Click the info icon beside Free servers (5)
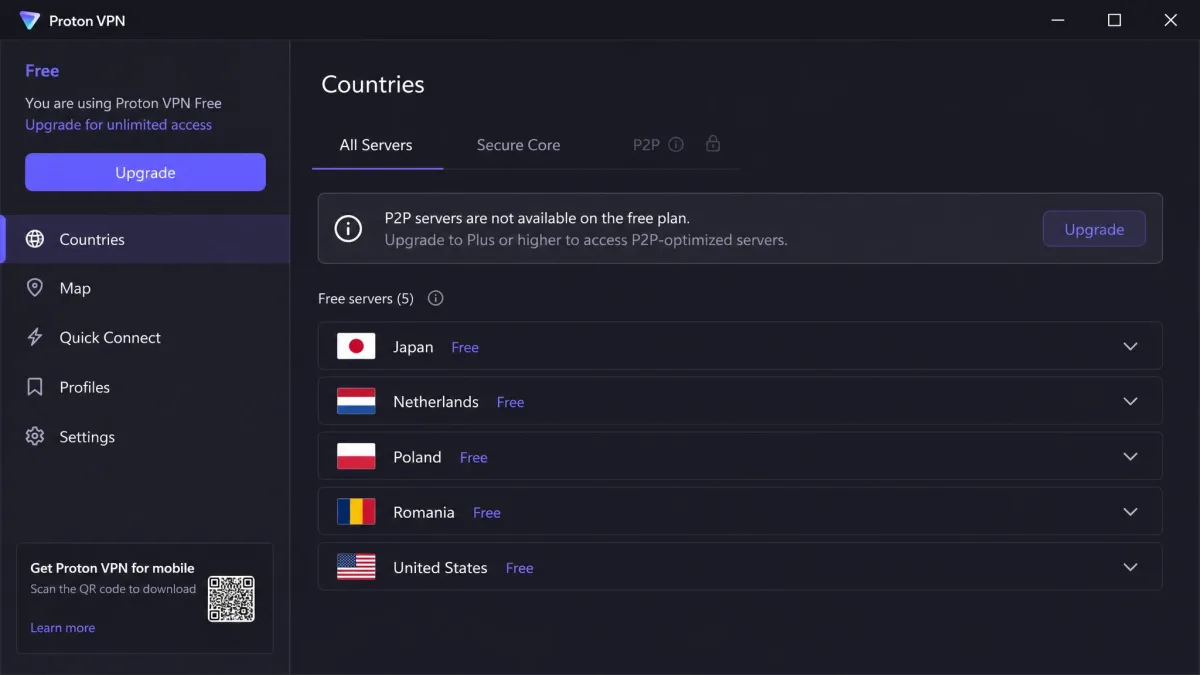The width and height of the screenshot is (1200, 675). point(435,298)
